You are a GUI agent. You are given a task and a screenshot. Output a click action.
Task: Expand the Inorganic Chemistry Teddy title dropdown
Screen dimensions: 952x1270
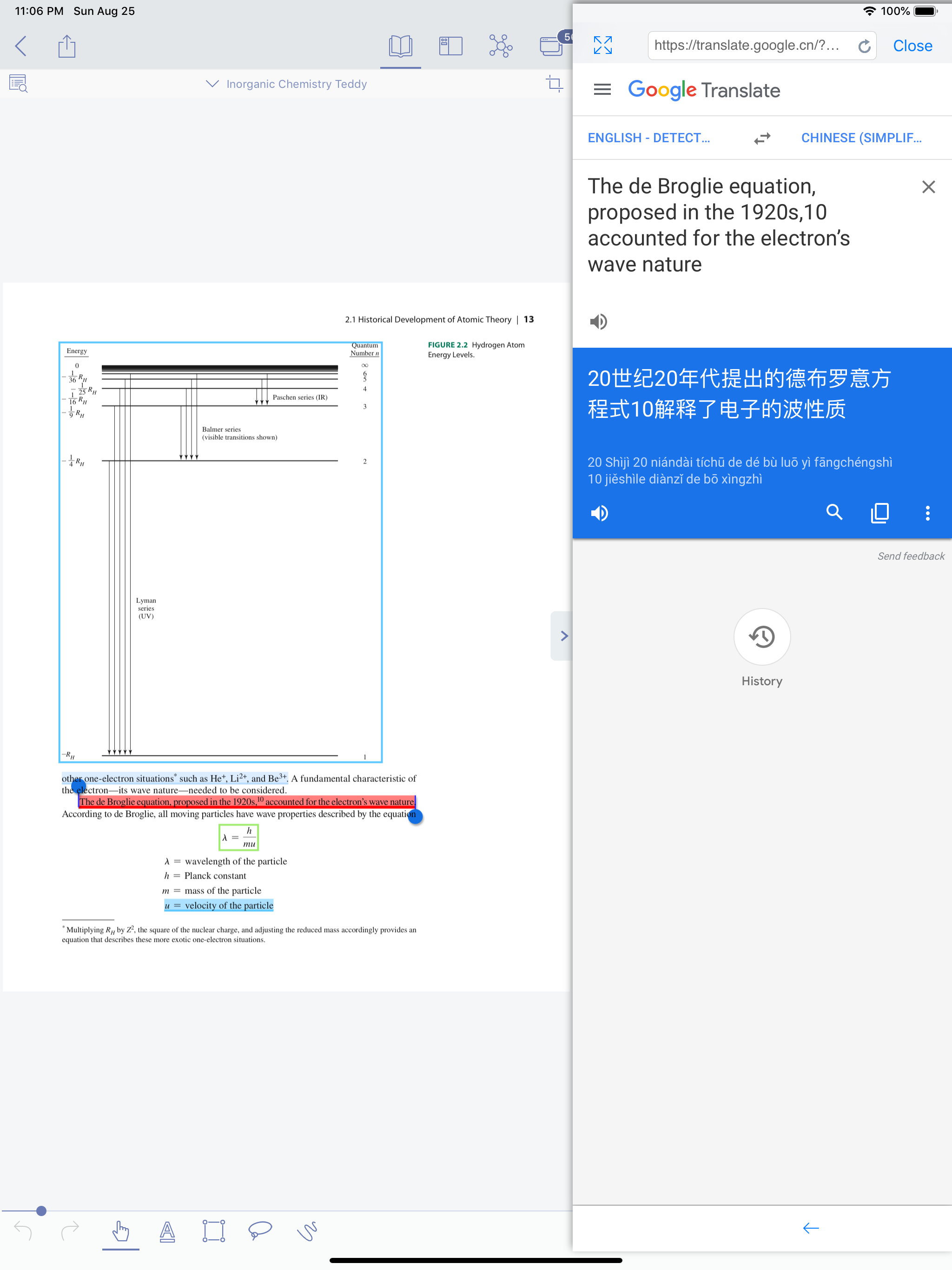[x=212, y=84]
